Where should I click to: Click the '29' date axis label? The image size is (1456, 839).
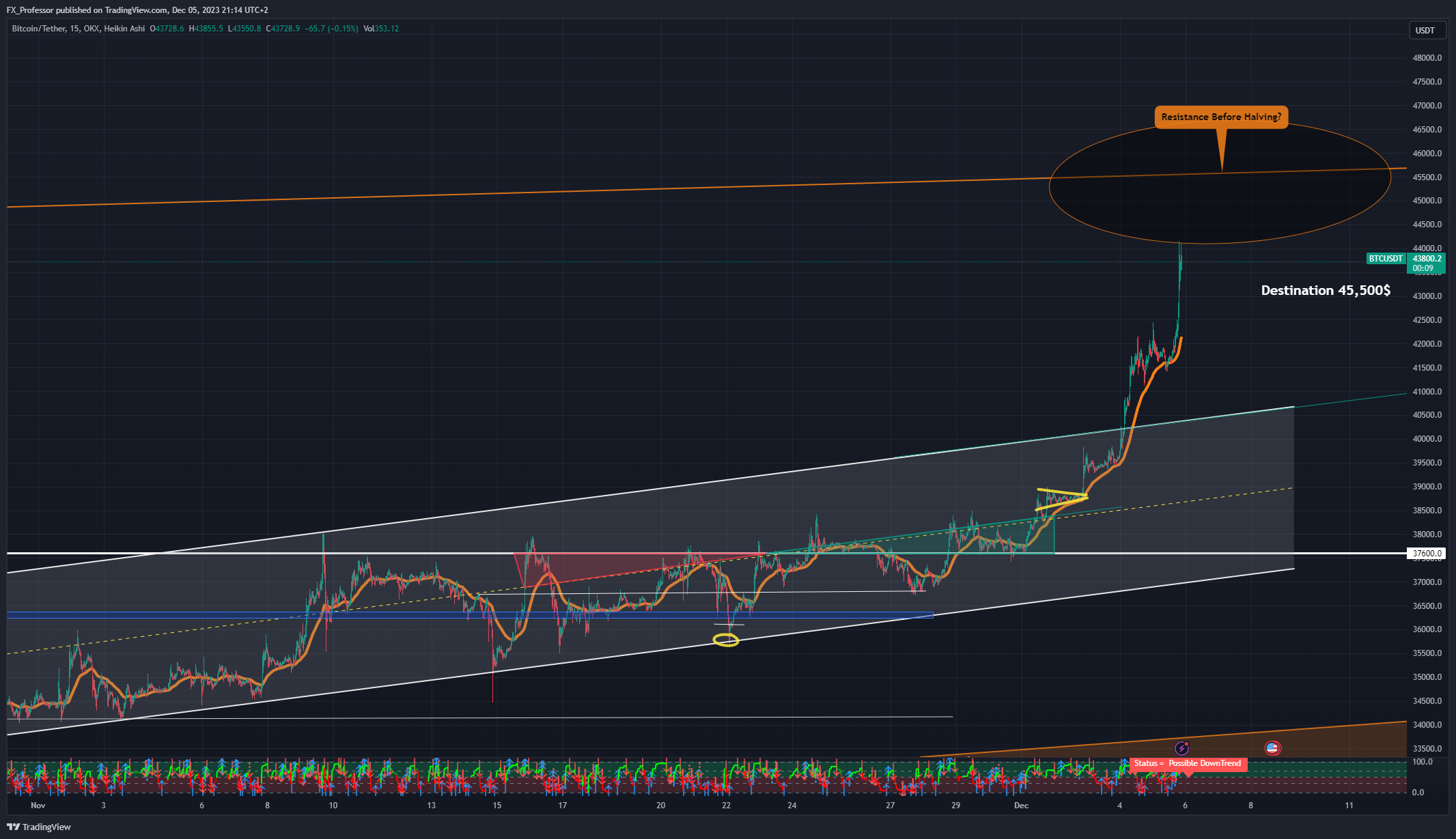tap(955, 806)
